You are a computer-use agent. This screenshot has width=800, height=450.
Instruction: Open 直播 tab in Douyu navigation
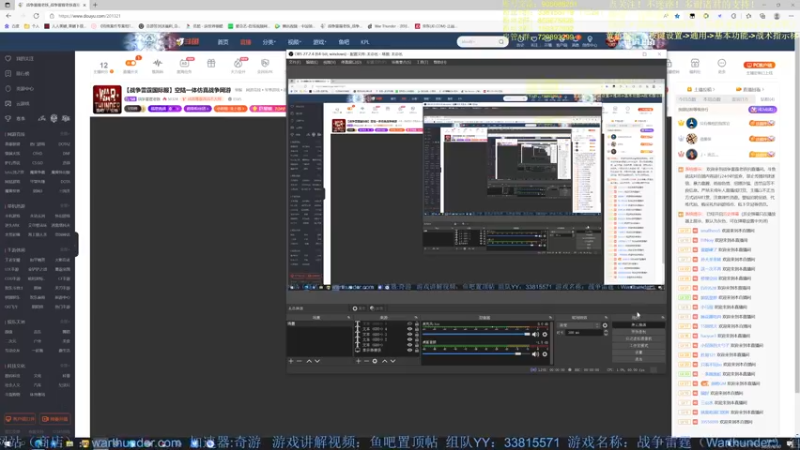point(246,42)
